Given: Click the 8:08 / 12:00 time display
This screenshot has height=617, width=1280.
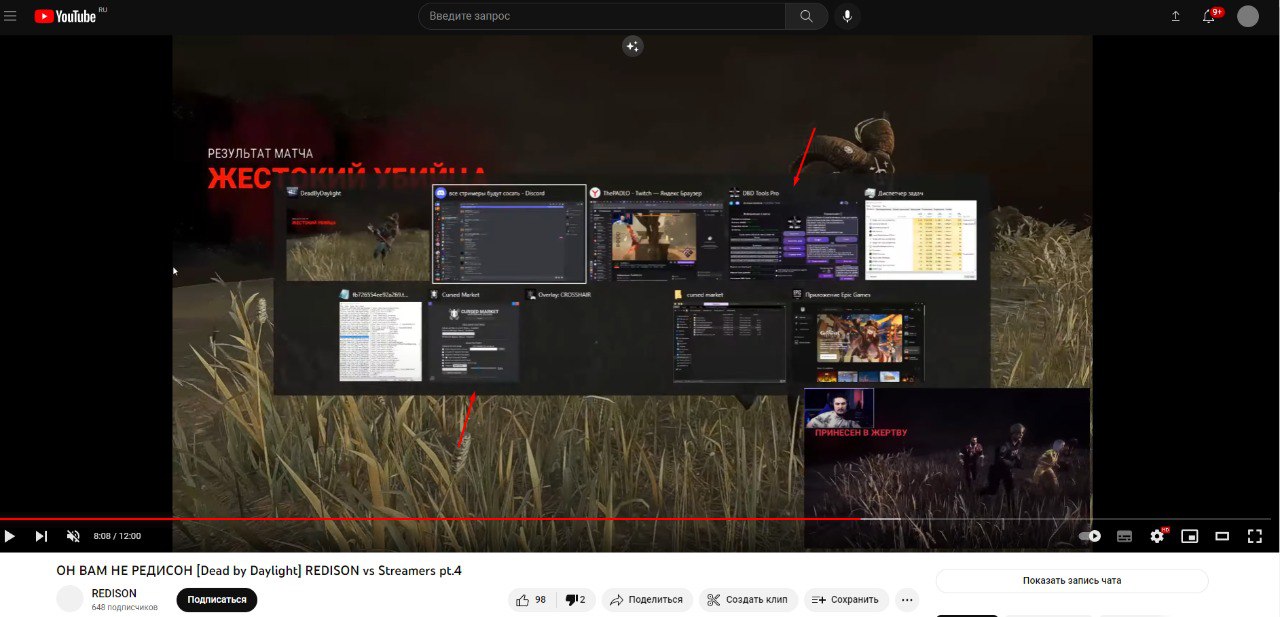Looking at the screenshot, I should 117,536.
